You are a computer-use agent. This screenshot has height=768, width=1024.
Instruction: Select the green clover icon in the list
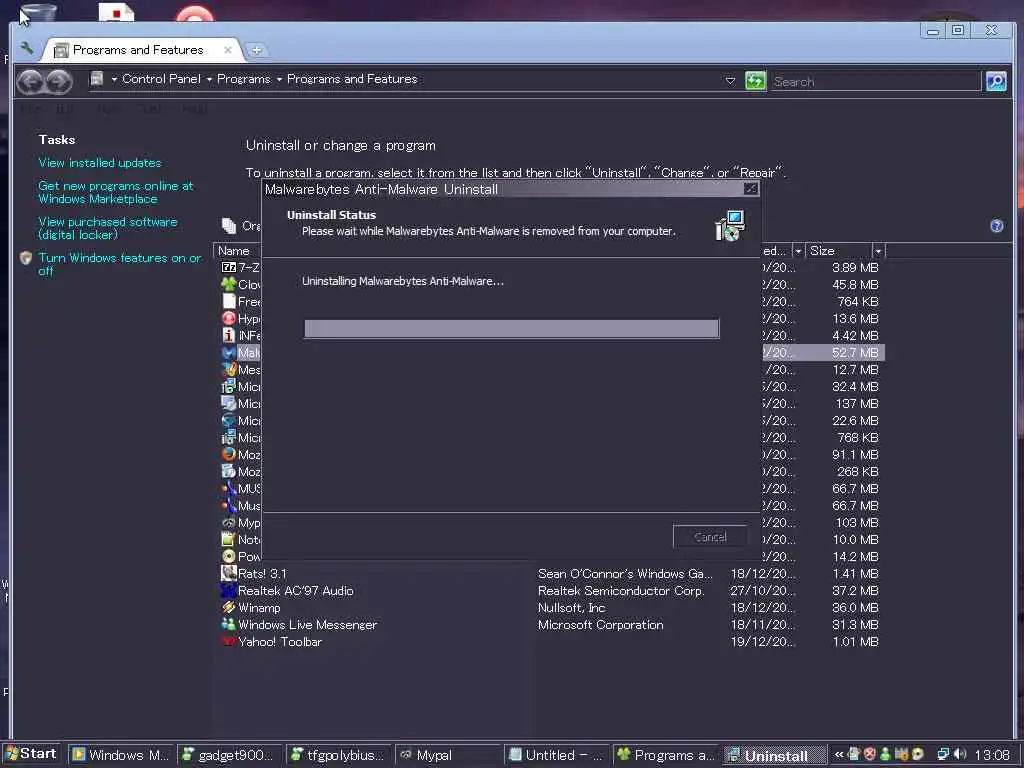[x=229, y=284]
